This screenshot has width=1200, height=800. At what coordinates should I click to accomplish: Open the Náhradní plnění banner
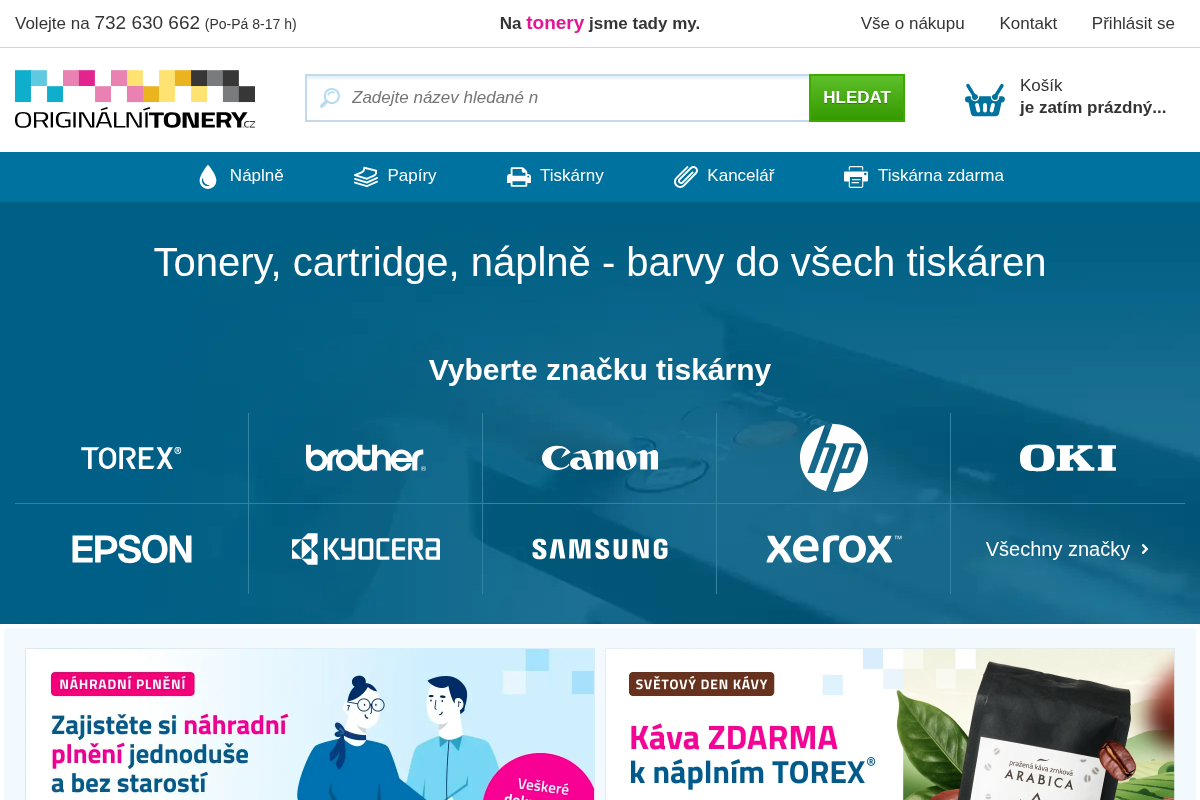(310, 724)
